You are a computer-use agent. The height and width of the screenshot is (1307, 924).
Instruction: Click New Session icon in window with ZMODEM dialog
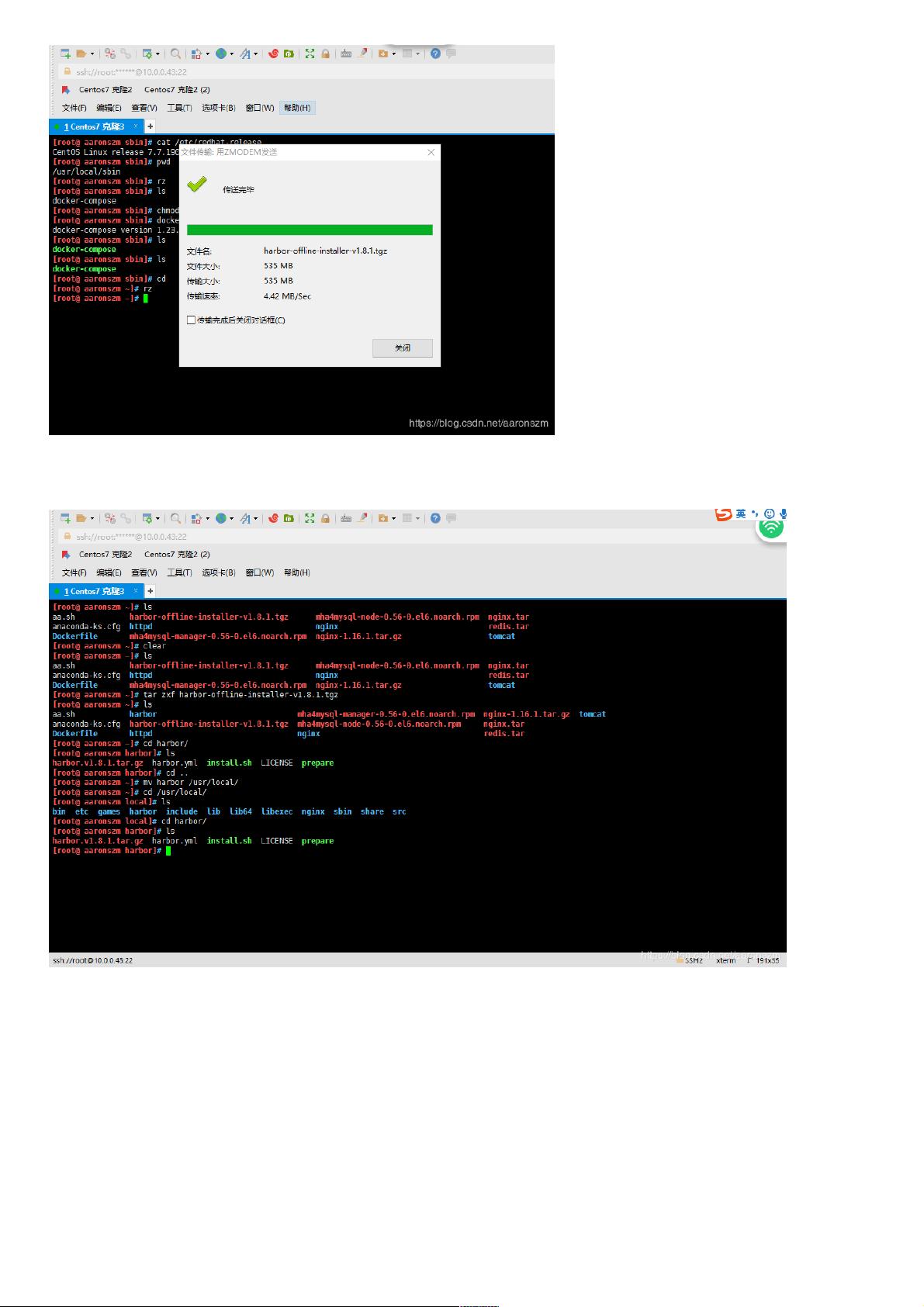click(65, 54)
